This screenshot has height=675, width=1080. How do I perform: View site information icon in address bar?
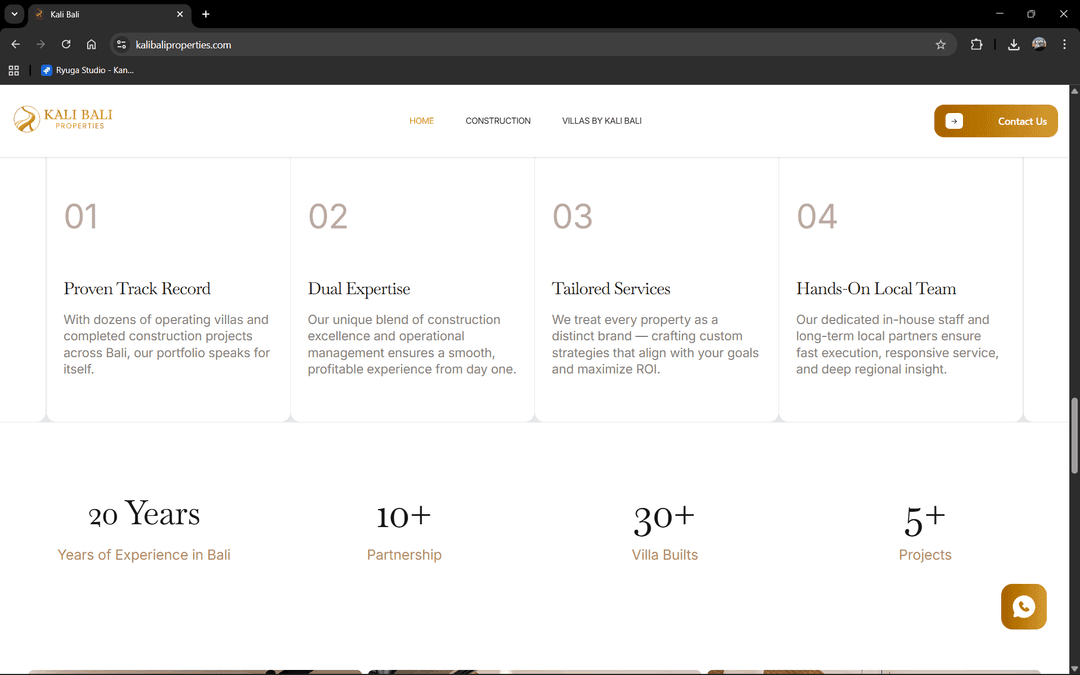(121, 44)
